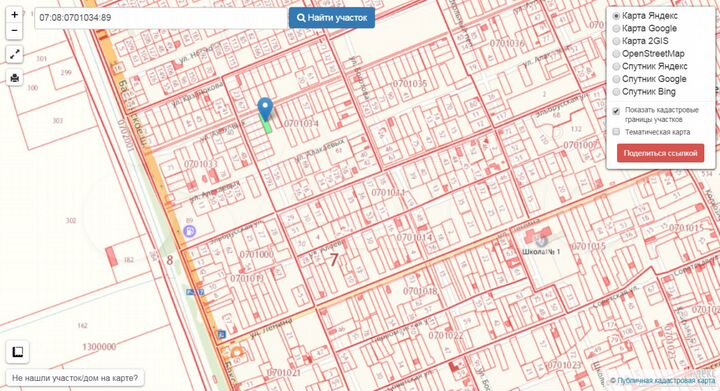Click the gas station icon near 89
Viewport: 720px width, 391px height.
coord(190,231)
